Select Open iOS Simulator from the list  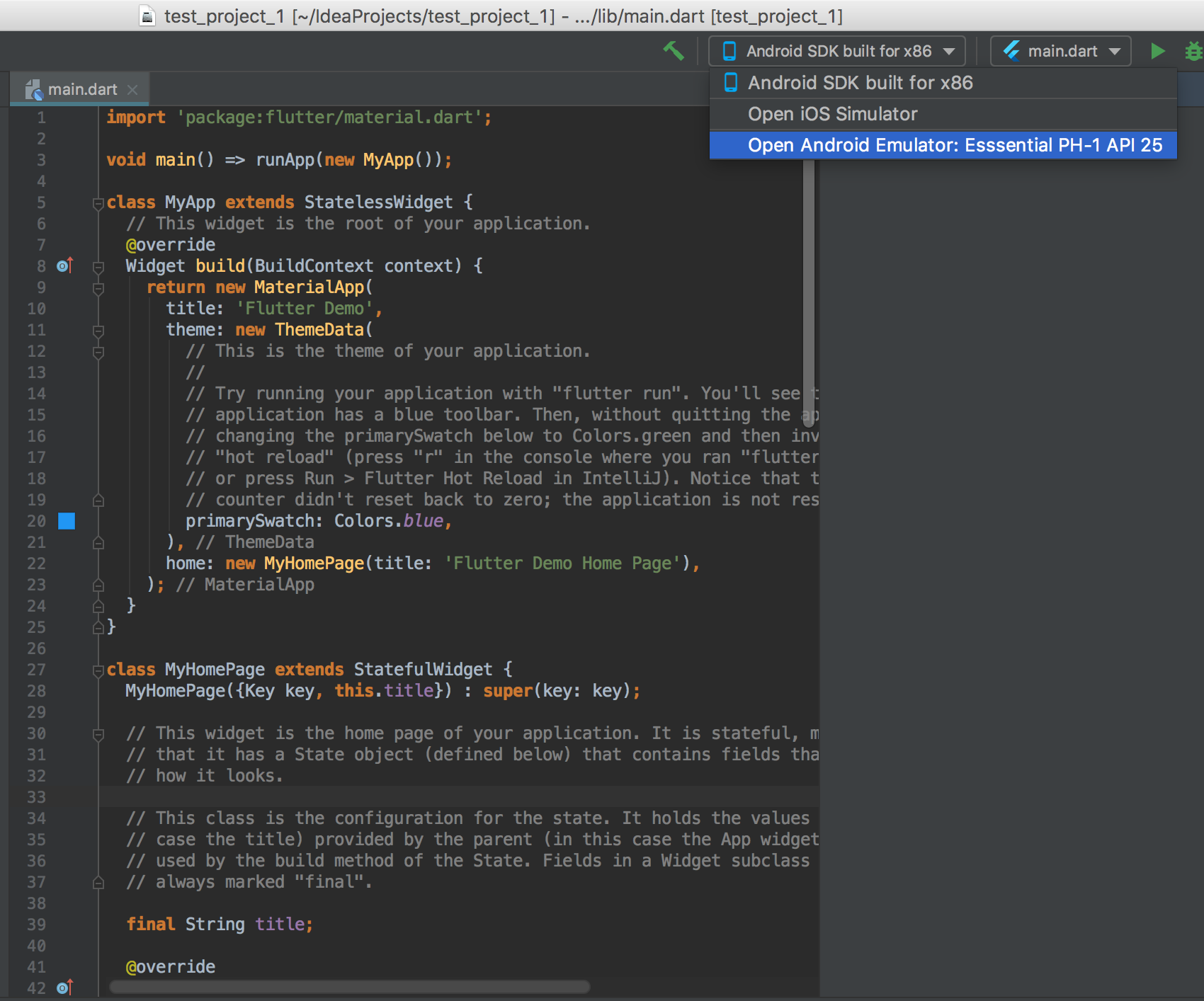832,113
